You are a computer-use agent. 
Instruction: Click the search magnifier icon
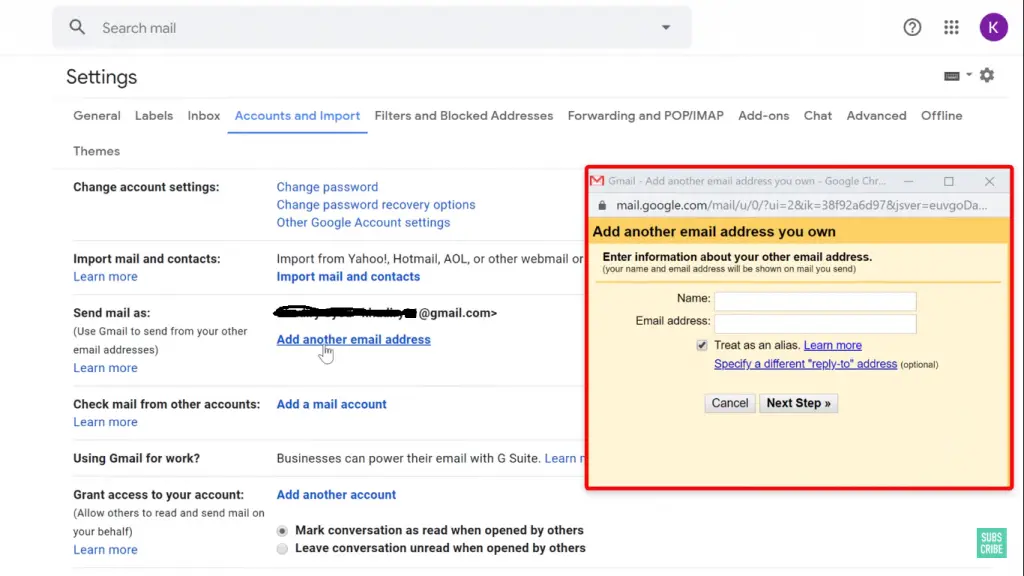point(77,27)
